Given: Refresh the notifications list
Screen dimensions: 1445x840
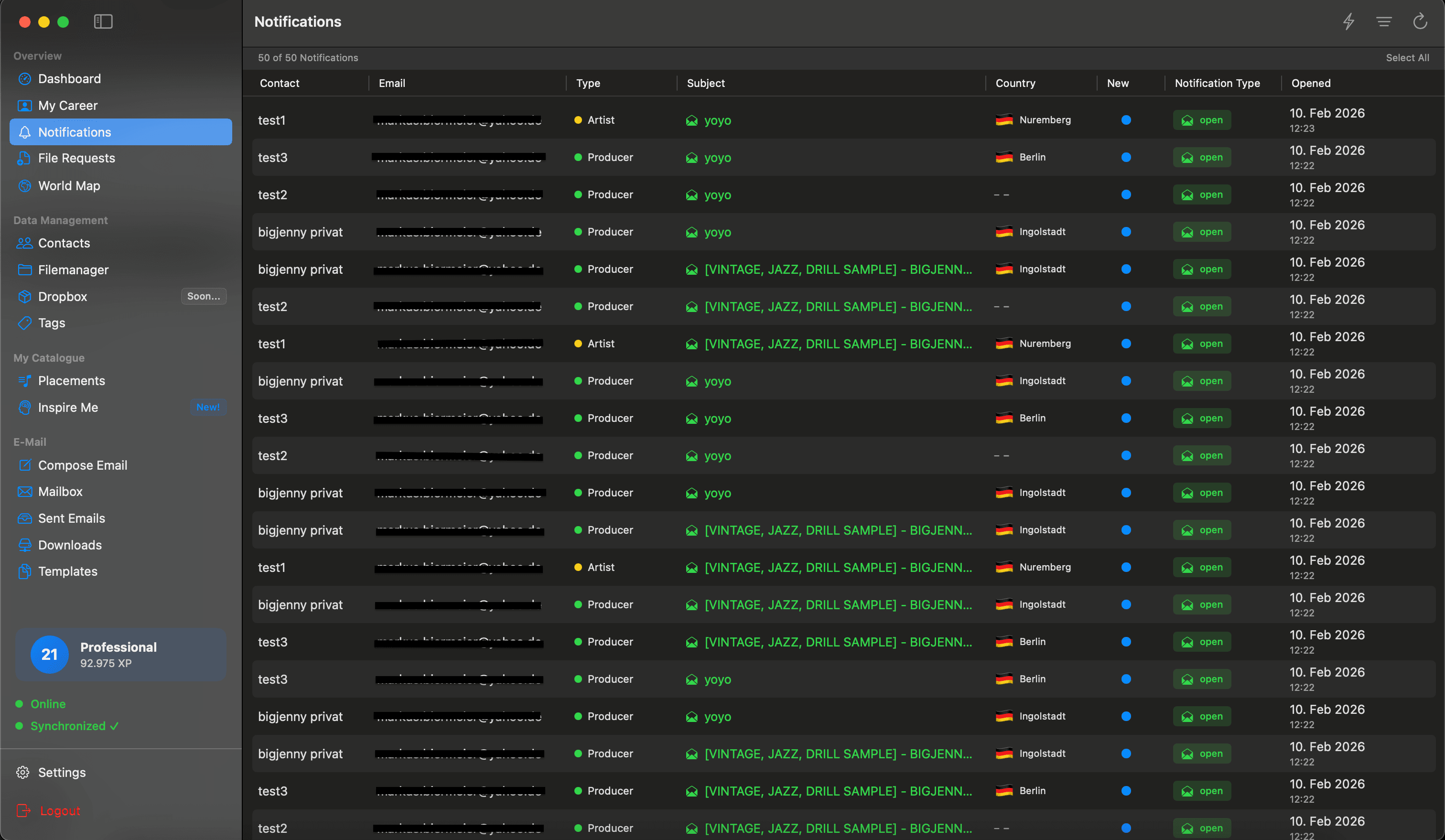Looking at the screenshot, I should [x=1420, y=22].
